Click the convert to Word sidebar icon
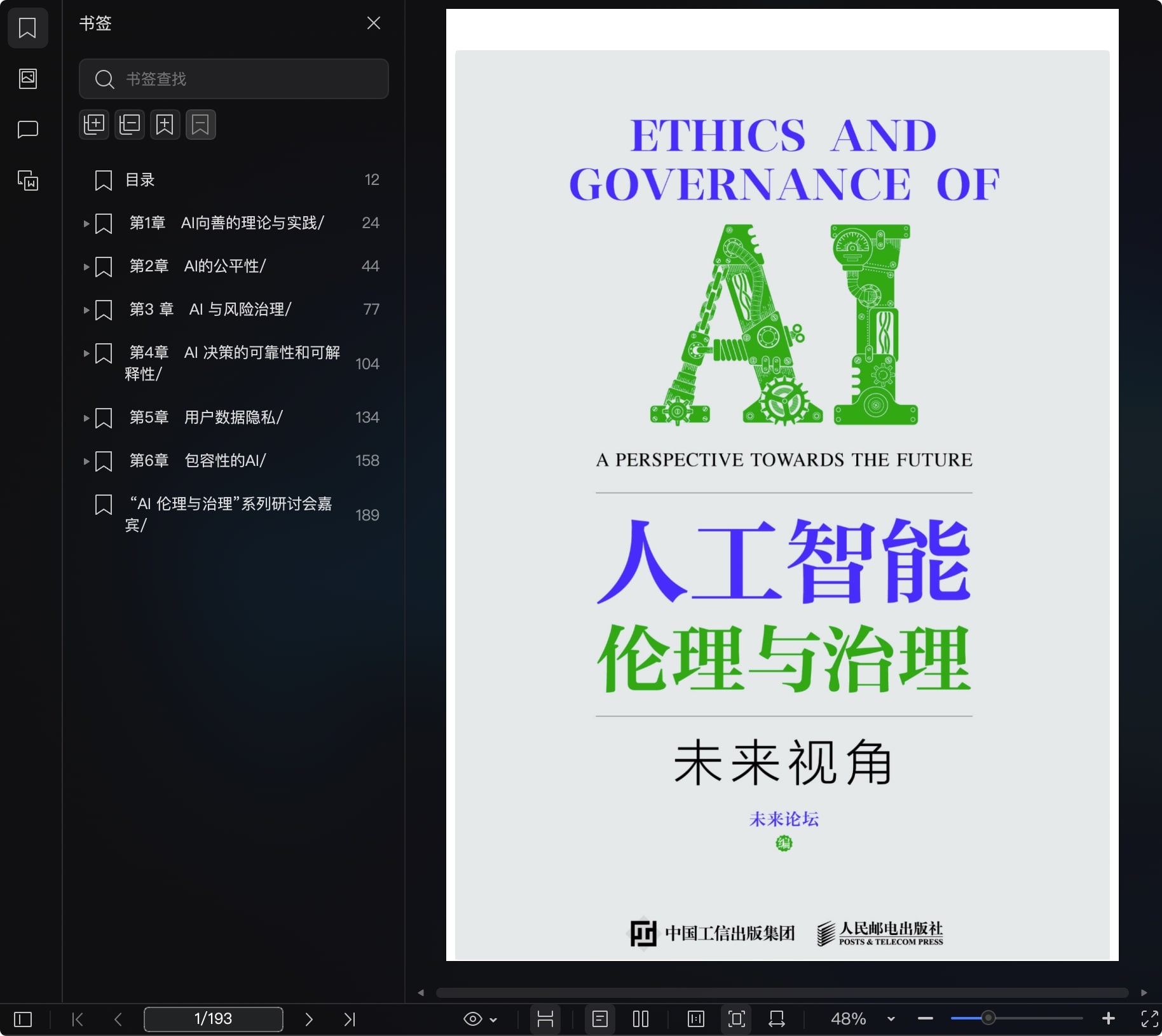The image size is (1162, 1036). pyautogui.click(x=27, y=181)
